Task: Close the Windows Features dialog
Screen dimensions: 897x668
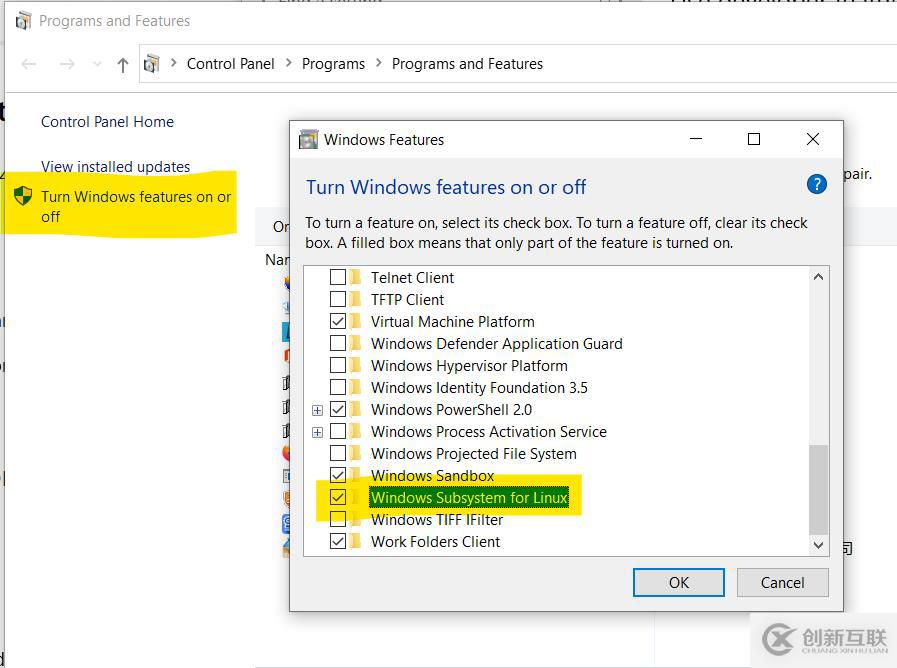Action: pyautogui.click(x=812, y=139)
